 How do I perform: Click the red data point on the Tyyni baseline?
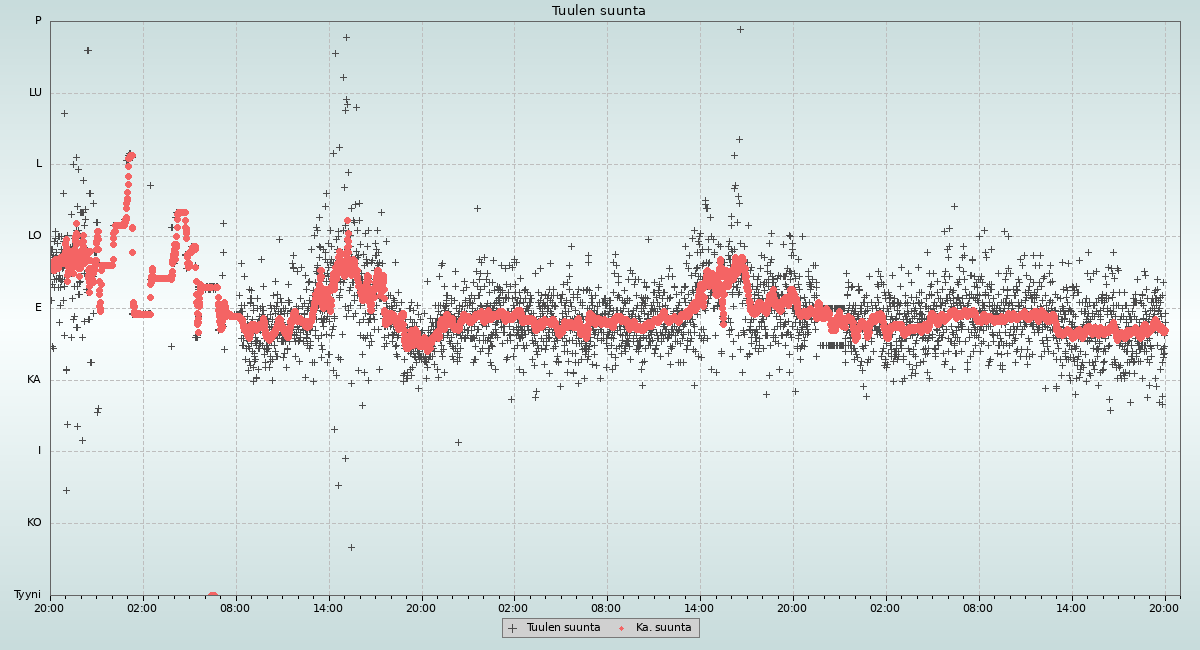pyautogui.click(x=212, y=595)
